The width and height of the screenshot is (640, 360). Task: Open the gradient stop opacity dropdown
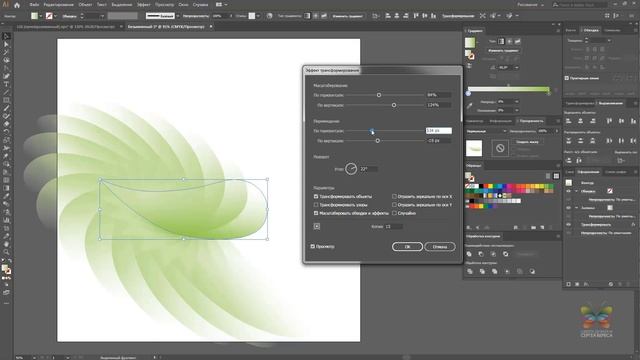[517, 102]
